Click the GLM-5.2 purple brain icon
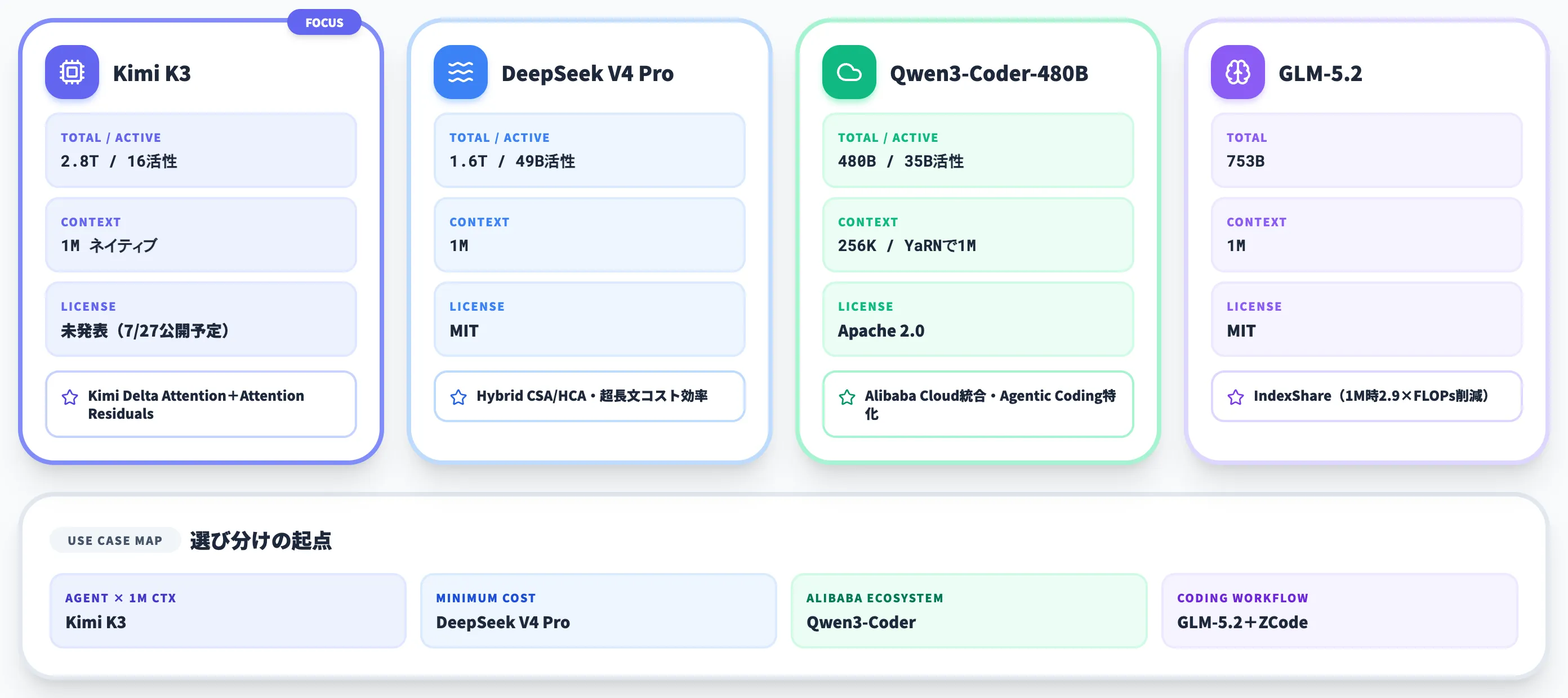Screen dimensions: 1568x698 (1237, 73)
